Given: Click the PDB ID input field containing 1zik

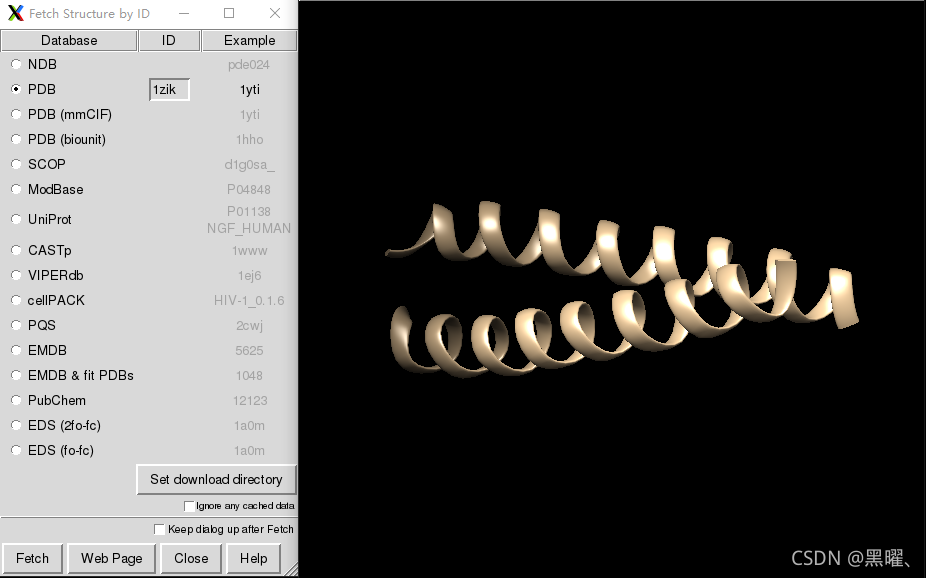Looking at the screenshot, I should coord(169,89).
